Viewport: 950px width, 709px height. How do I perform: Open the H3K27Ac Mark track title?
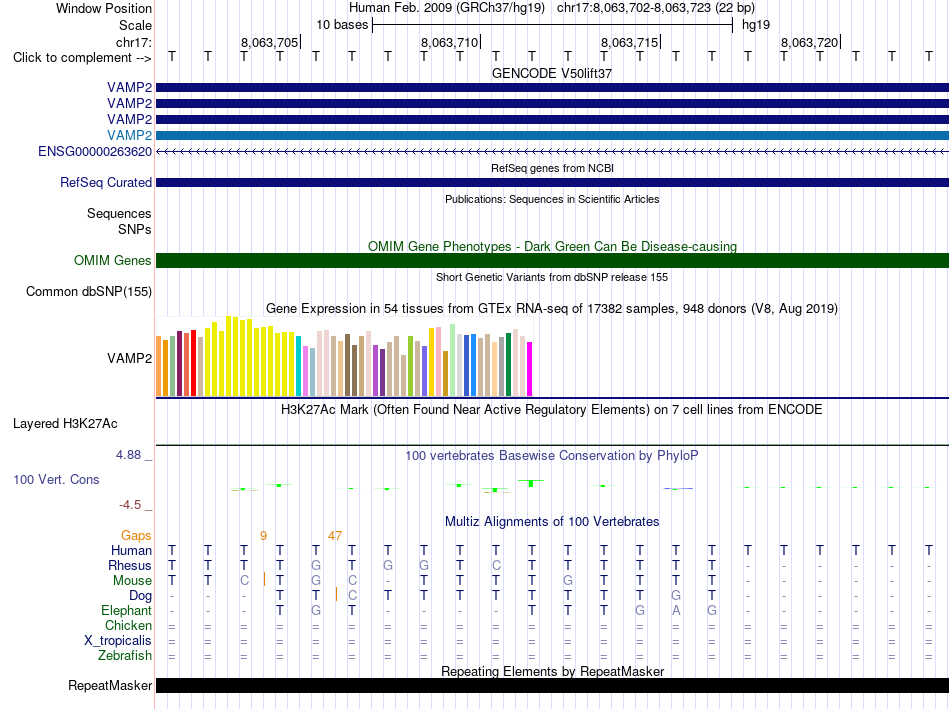[x=552, y=410]
